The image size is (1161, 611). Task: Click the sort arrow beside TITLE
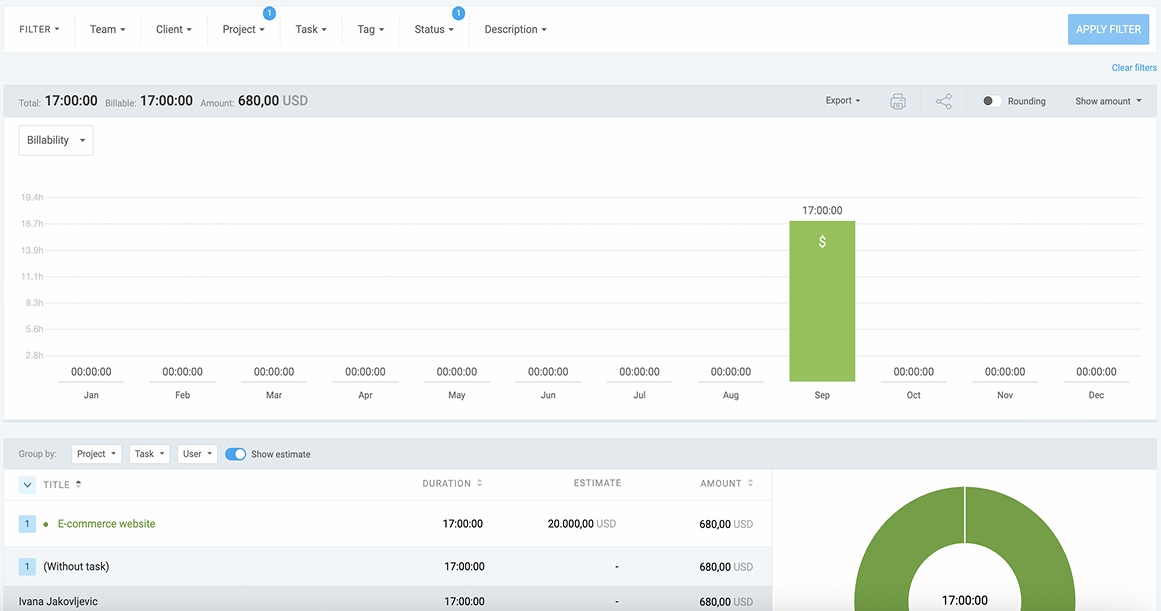79,484
